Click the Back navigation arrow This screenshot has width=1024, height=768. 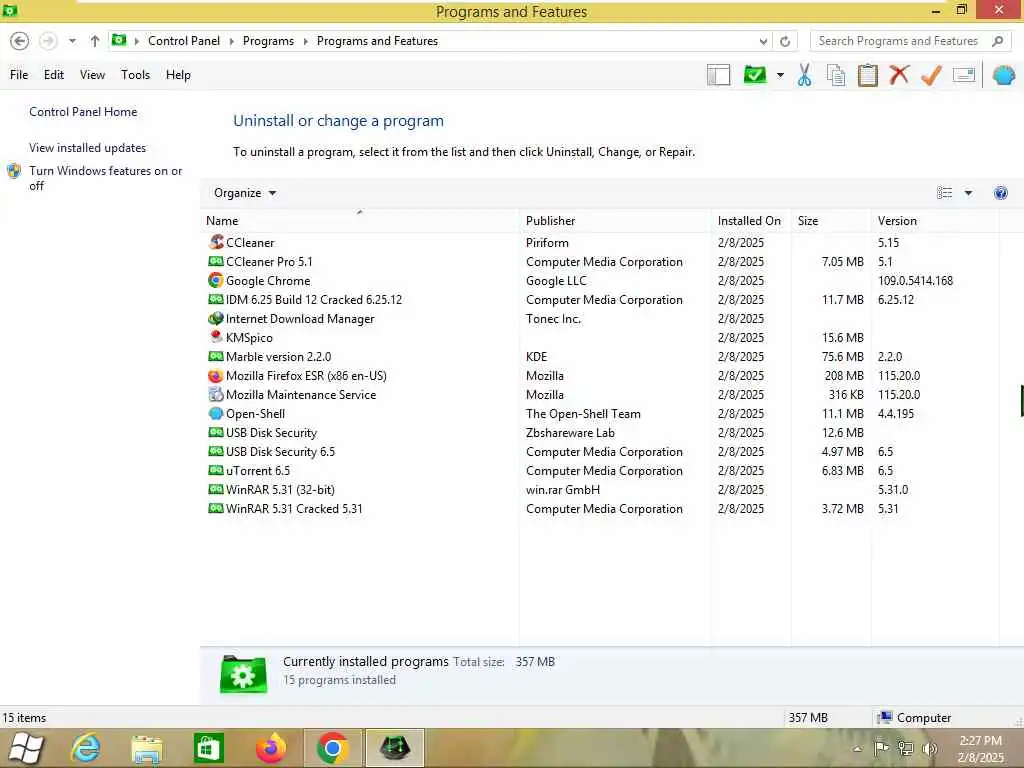point(20,41)
